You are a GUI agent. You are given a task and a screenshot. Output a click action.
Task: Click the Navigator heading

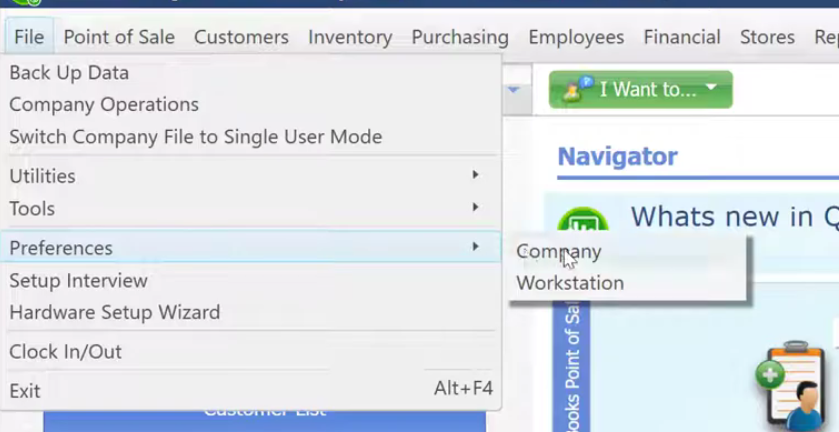coord(617,156)
